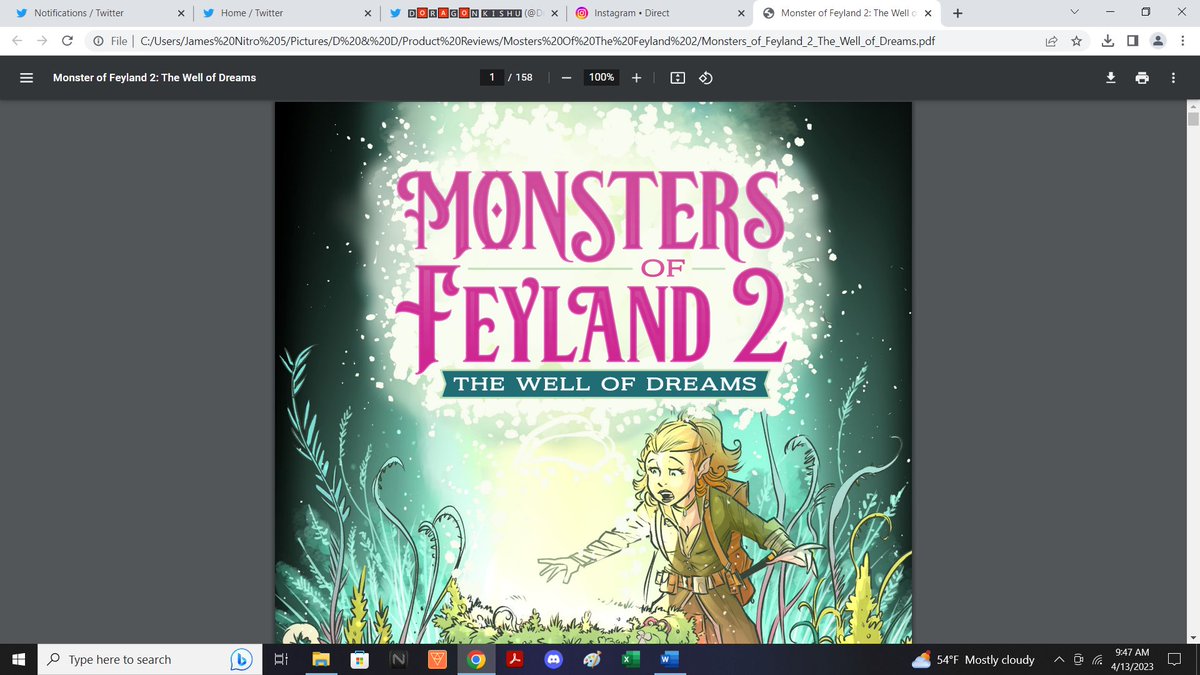This screenshot has height=675, width=1200.
Task: Open Chrome downloads panel
Action: coord(1108,41)
